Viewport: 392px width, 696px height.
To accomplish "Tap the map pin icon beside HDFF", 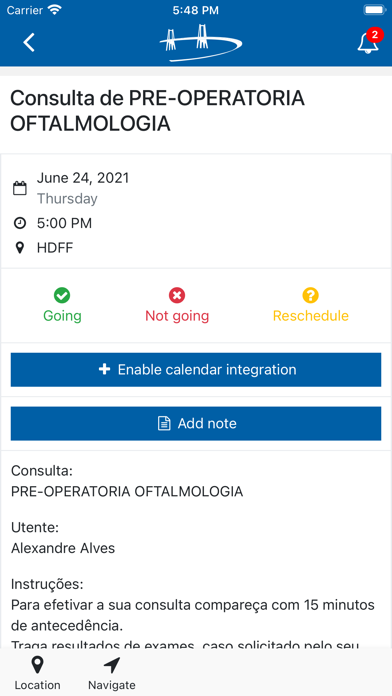I will coord(20,248).
